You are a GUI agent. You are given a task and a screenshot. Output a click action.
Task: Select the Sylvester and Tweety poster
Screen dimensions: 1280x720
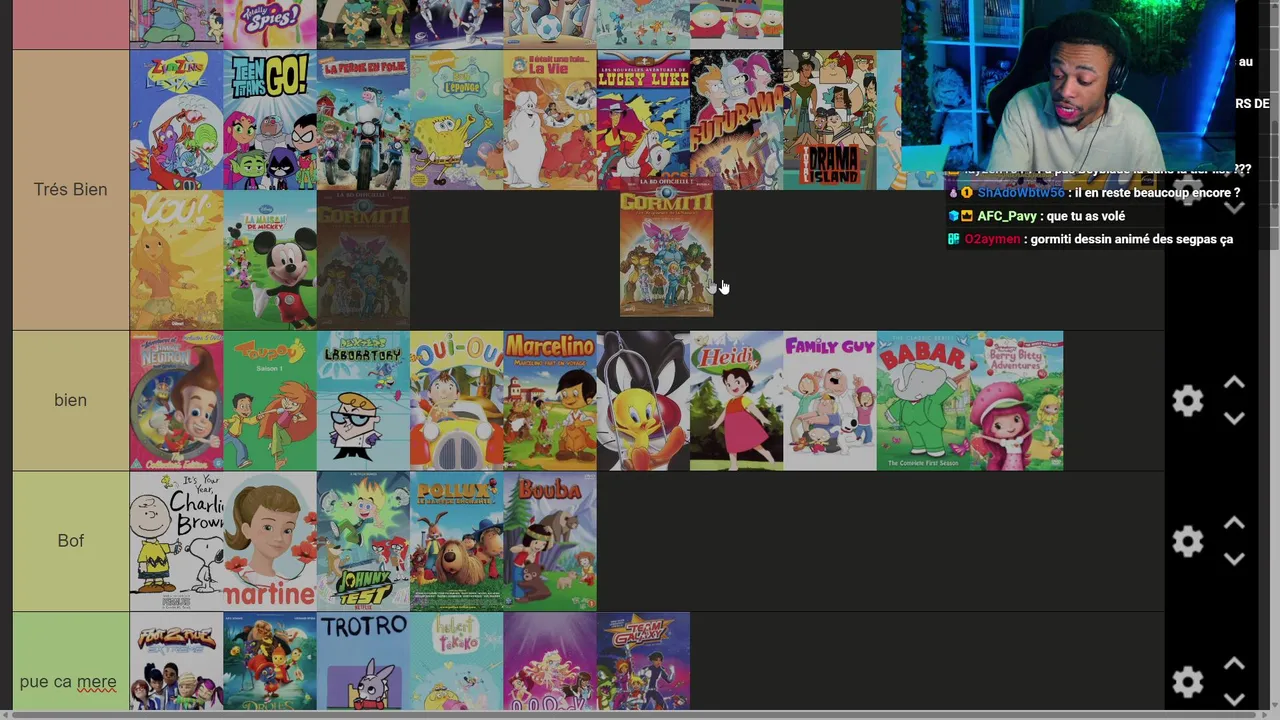[x=644, y=401]
